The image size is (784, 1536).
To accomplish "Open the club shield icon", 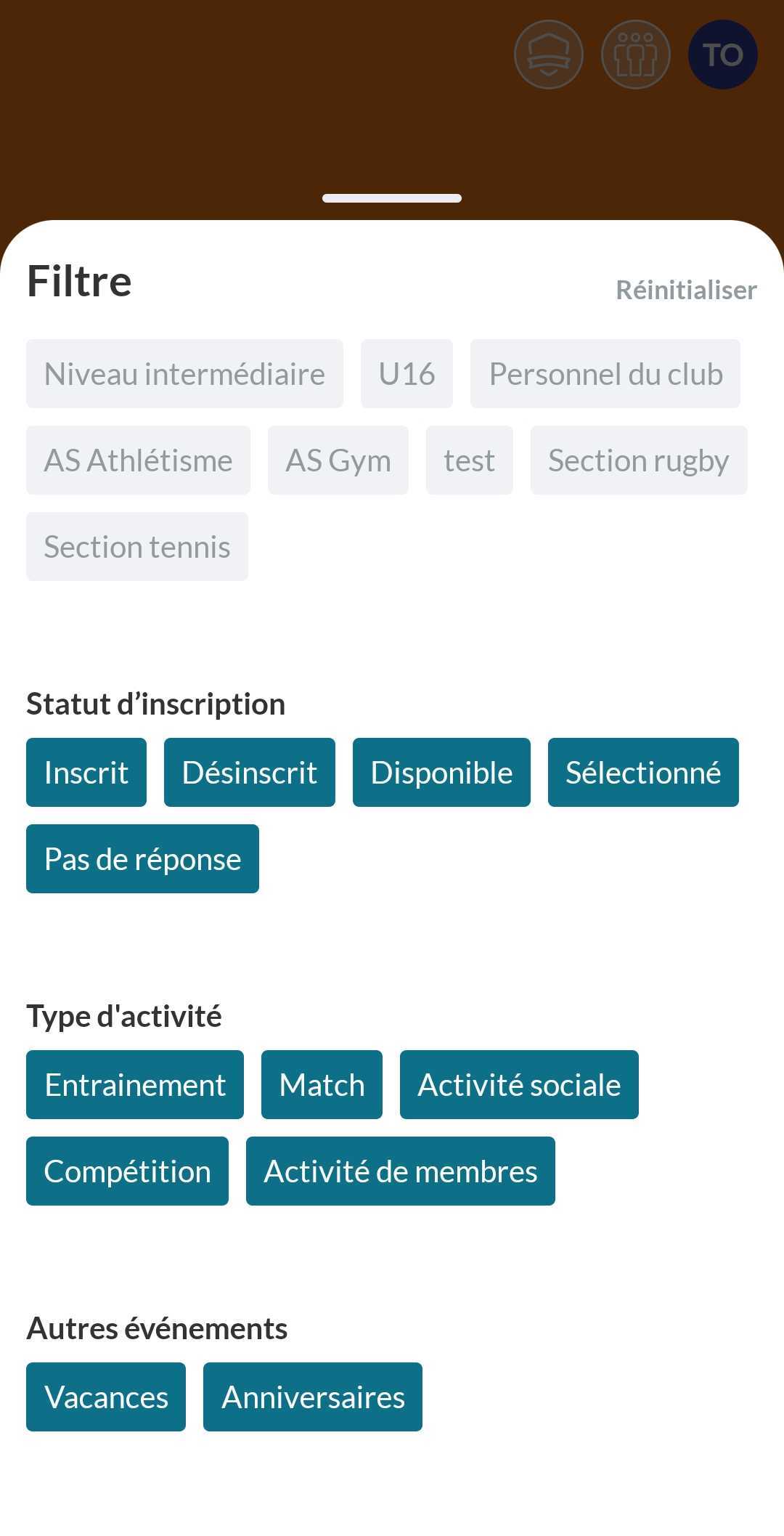I will tap(548, 54).
